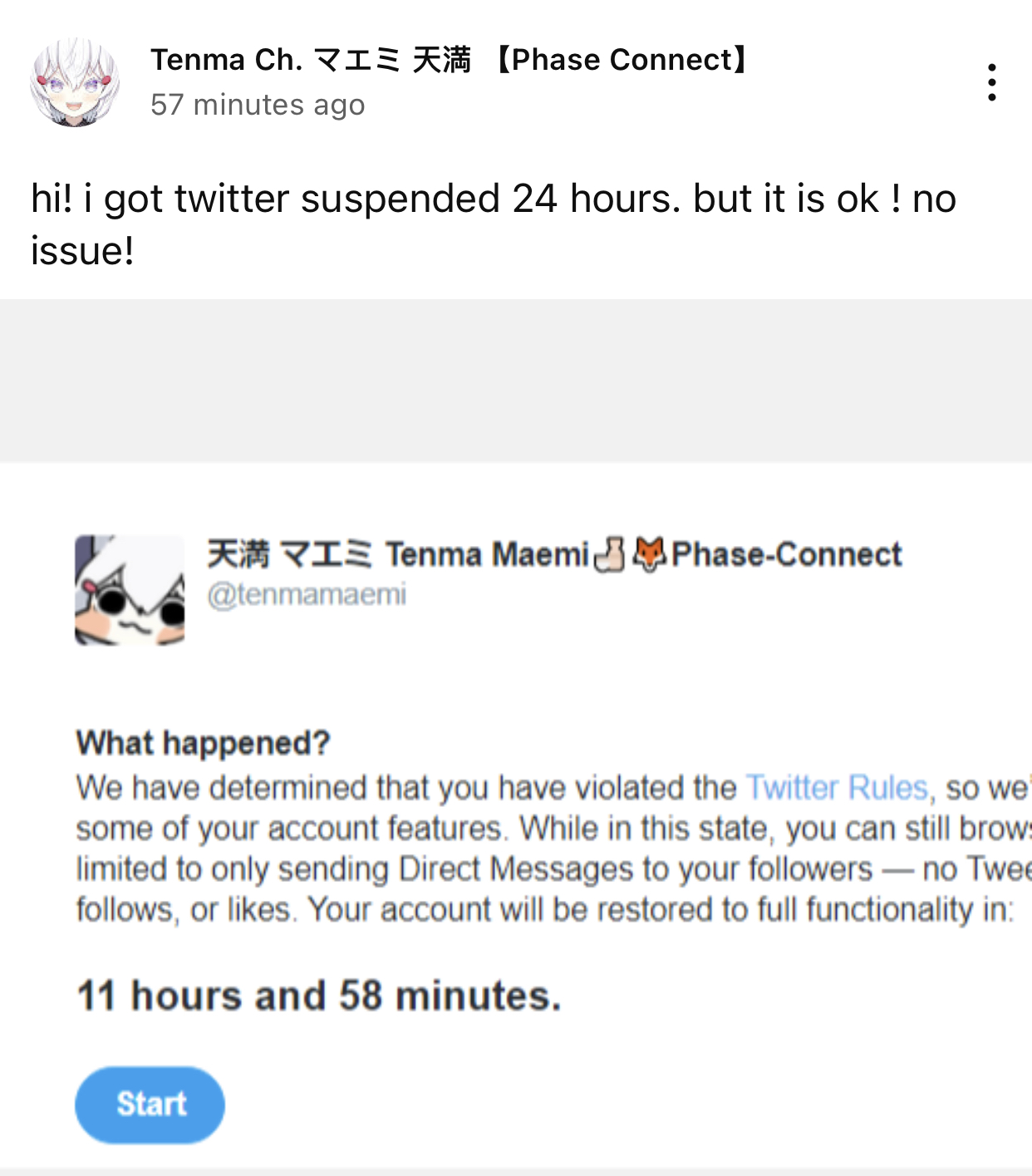1032x1176 pixels.
Task: Open the three-dot post options menu
Action: [x=991, y=82]
